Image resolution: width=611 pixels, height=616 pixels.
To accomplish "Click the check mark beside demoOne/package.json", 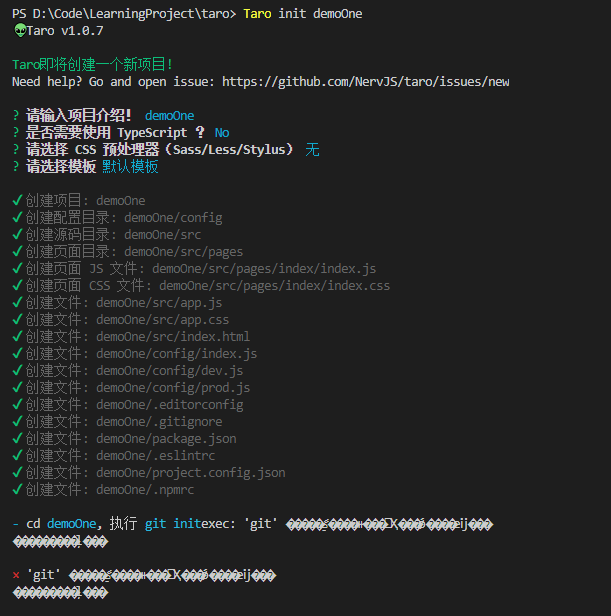I will [x=17, y=438].
